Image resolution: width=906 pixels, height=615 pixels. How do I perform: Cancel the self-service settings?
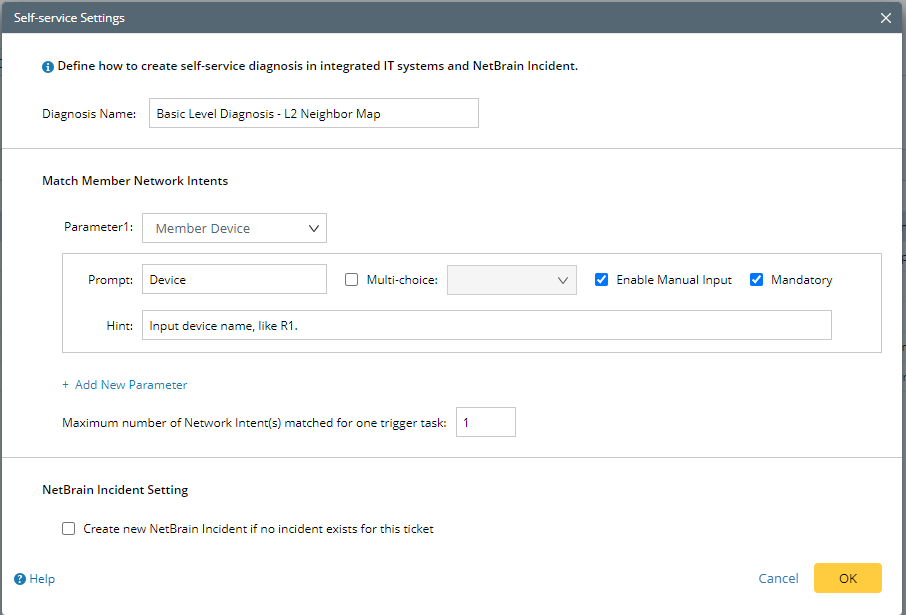[778, 579]
